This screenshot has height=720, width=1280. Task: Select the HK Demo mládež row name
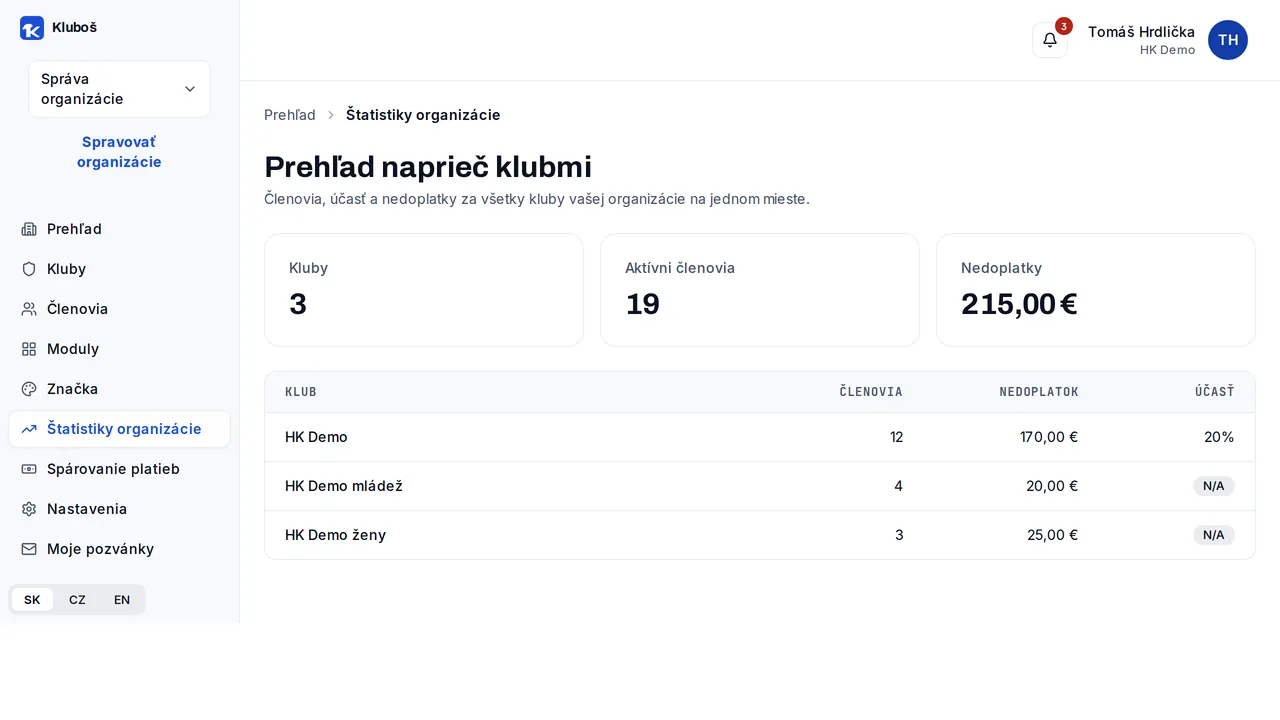tap(344, 486)
